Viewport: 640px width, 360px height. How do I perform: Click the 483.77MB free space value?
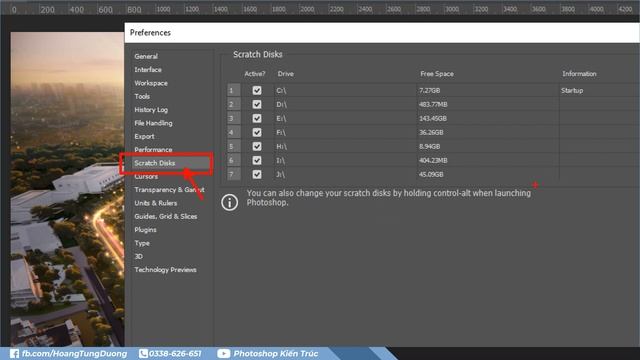[433, 104]
